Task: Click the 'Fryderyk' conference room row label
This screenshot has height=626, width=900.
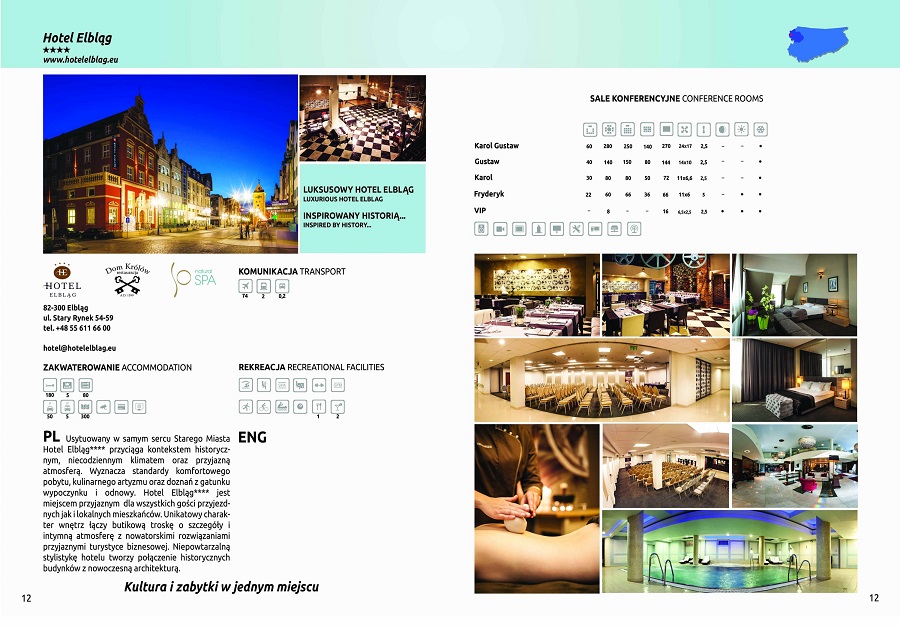Action: pyautogui.click(x=489, y=194)
